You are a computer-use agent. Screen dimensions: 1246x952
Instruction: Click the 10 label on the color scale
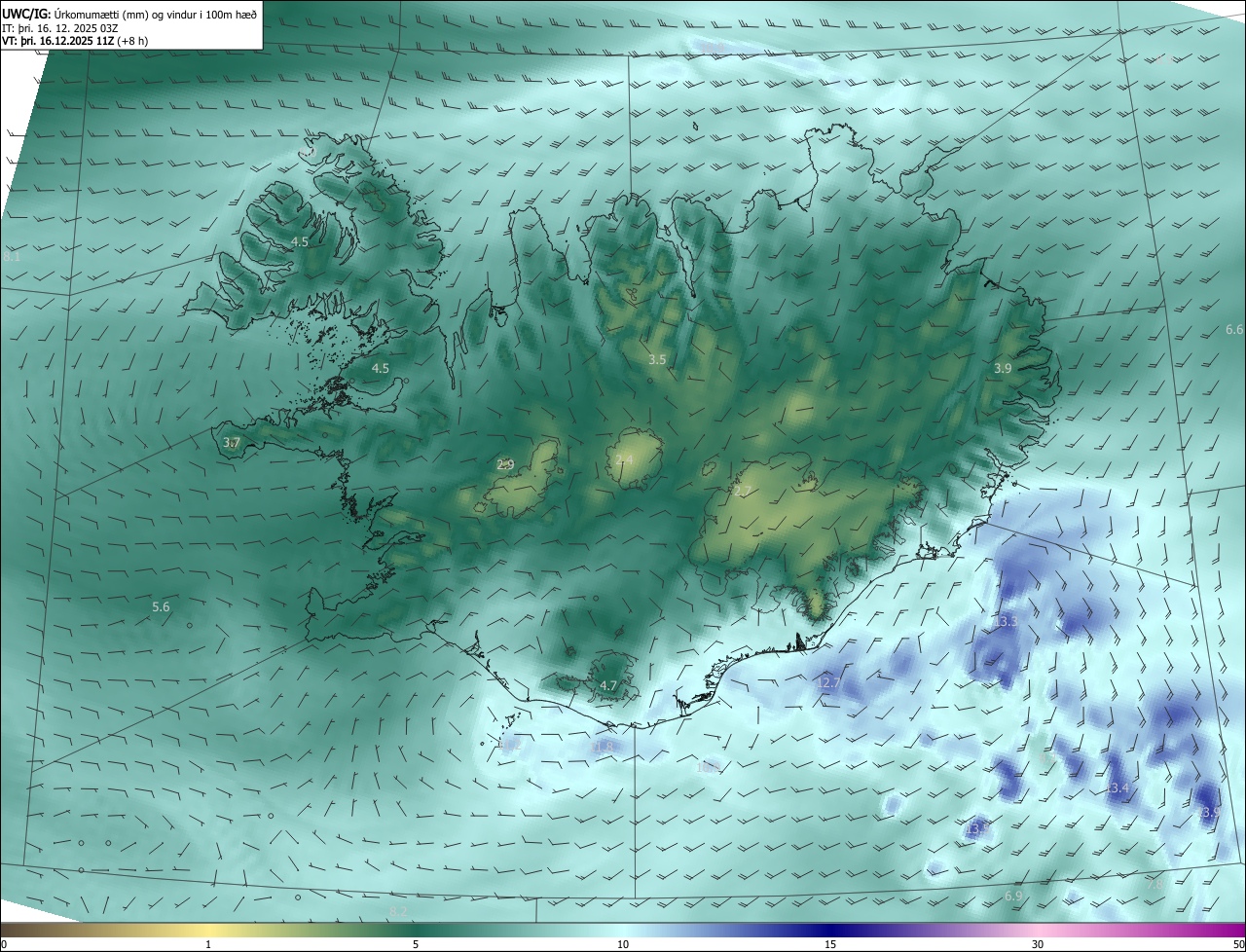(623, 944)
